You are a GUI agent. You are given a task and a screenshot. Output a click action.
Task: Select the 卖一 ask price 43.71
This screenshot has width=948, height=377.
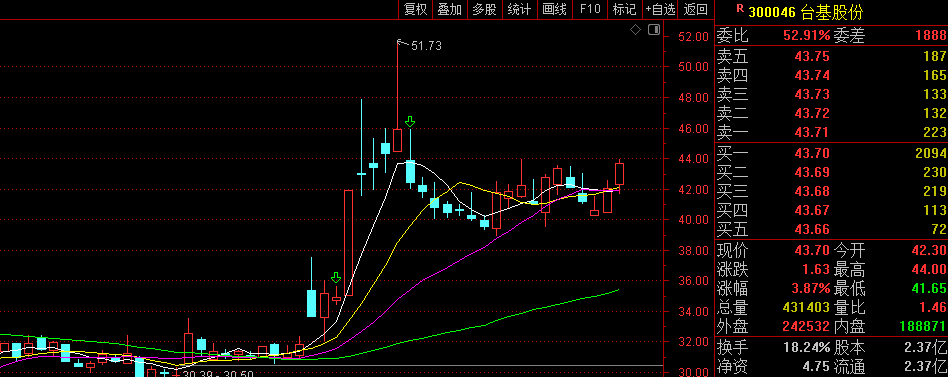(x=812, y=132)
